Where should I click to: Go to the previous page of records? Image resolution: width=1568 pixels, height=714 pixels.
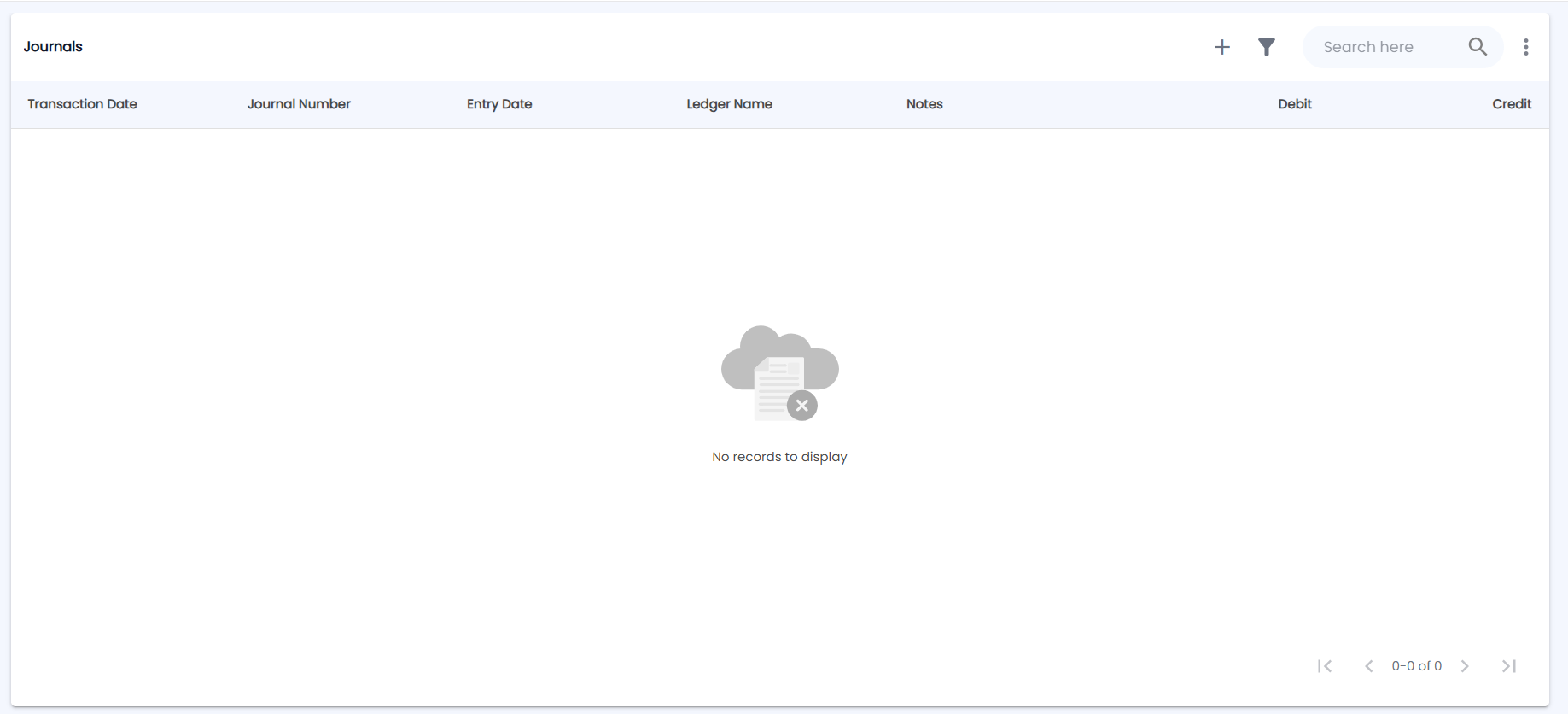coord(1369,666)
